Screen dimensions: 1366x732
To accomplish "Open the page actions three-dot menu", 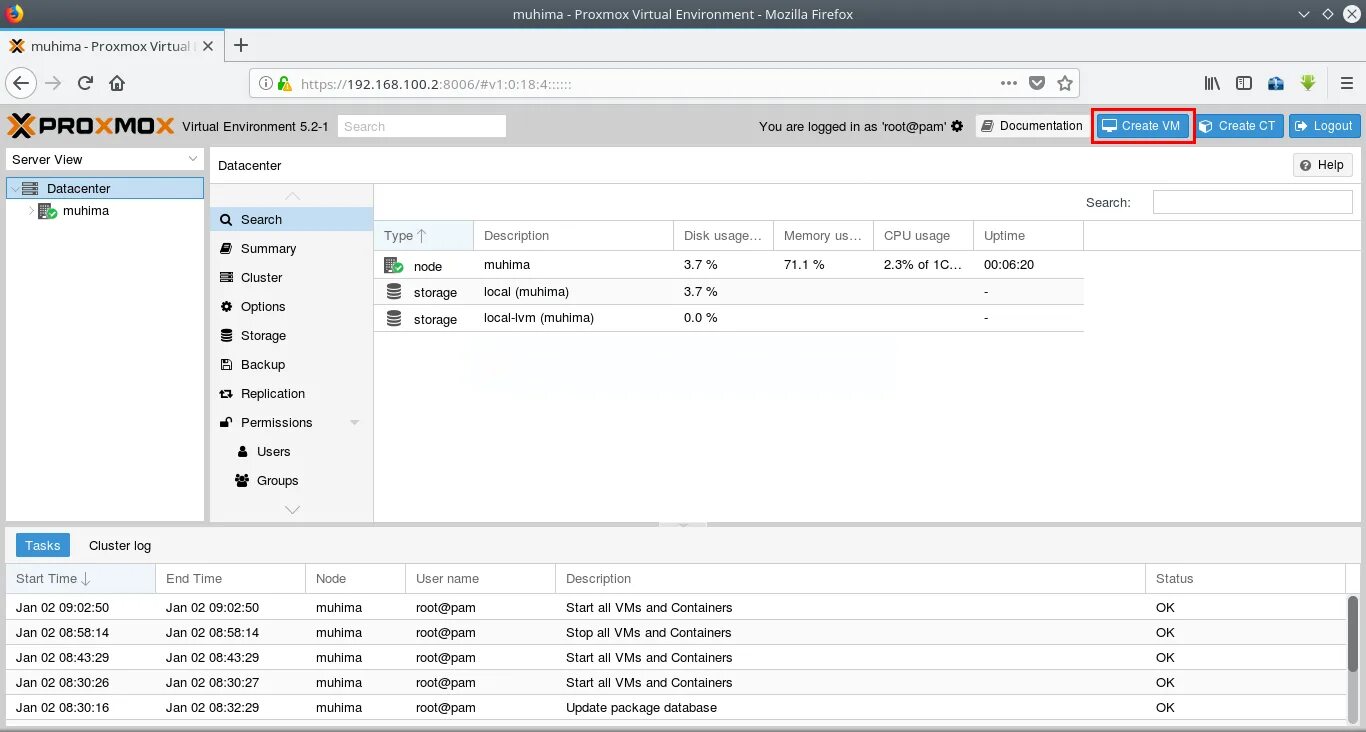I will click(x=1009, y=83).
